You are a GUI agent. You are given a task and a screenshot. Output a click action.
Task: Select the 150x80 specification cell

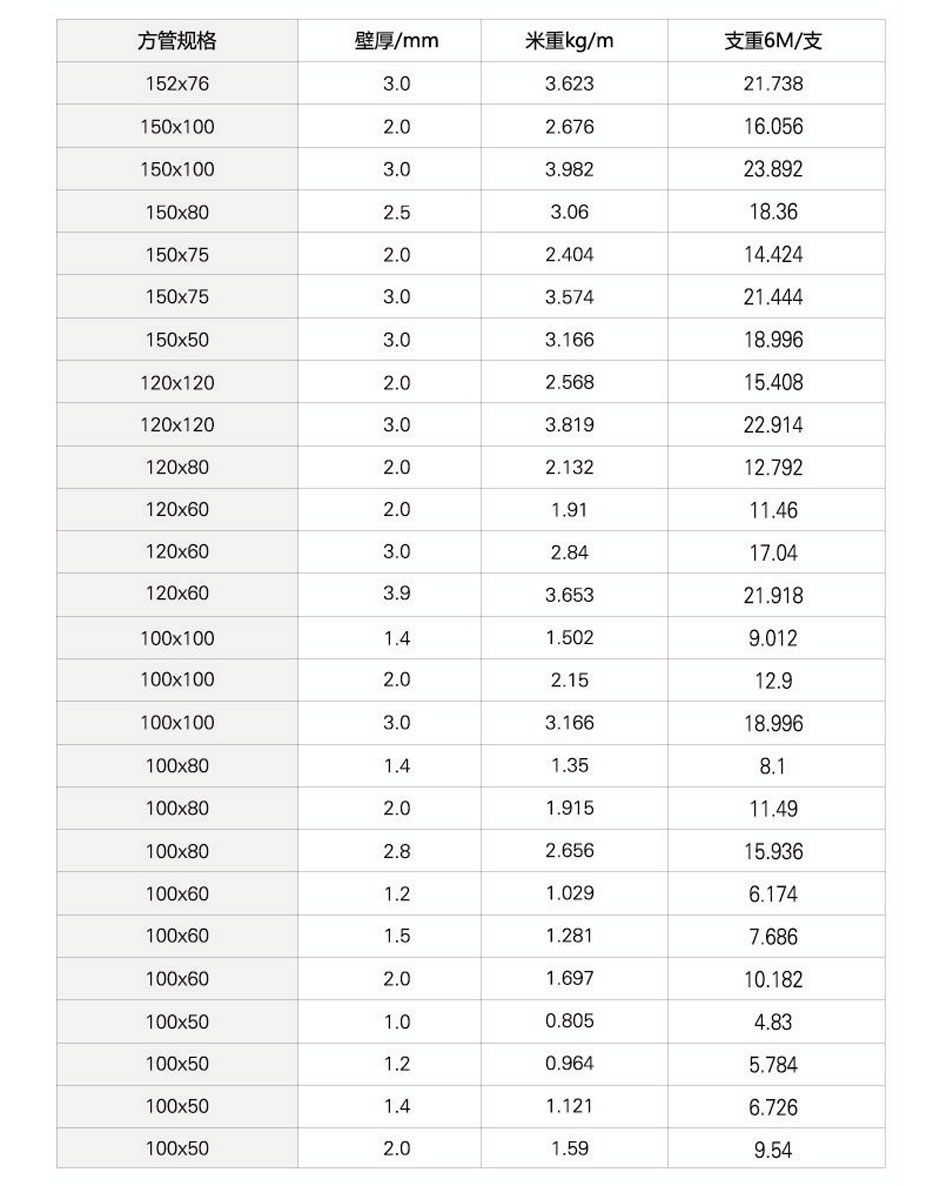pyautogui.click(x=177, y=212)
